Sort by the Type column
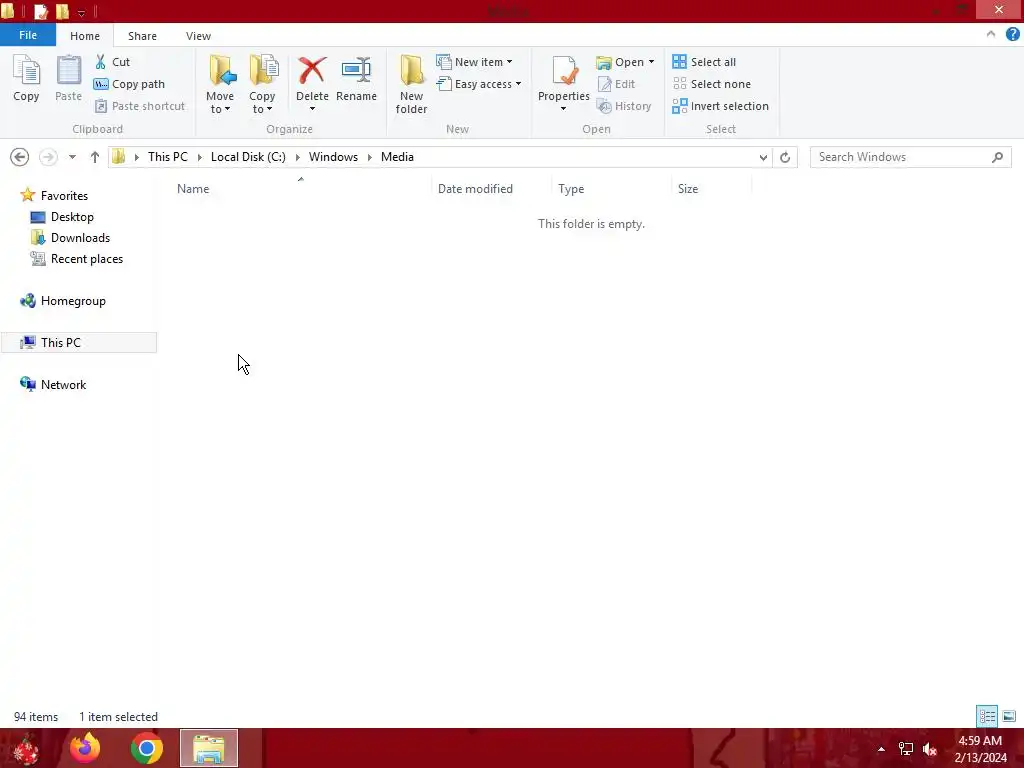1024x768 pixels. 611,189
